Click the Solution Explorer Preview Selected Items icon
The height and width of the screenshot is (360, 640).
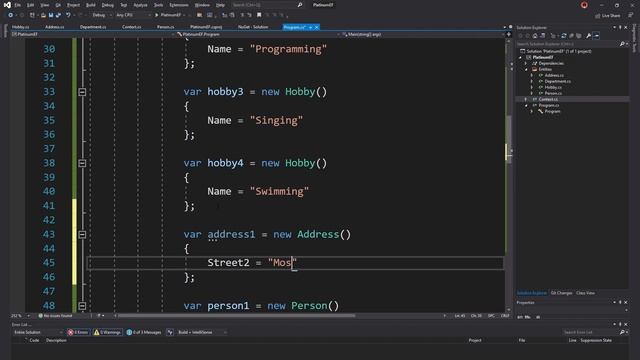596,36
